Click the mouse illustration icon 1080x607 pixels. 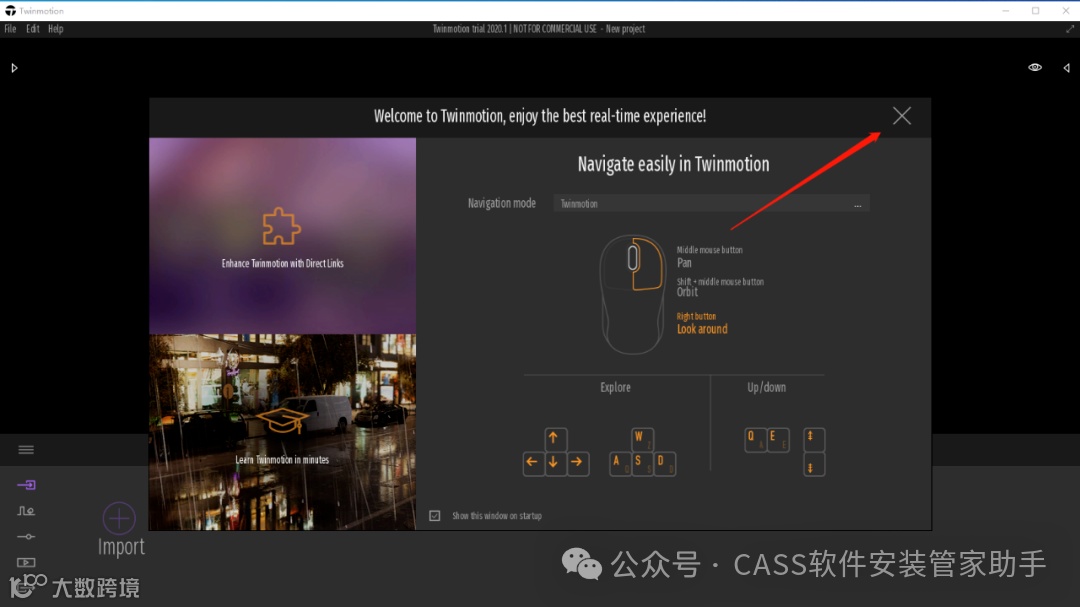pyautogui.click(x=632, y=295)
